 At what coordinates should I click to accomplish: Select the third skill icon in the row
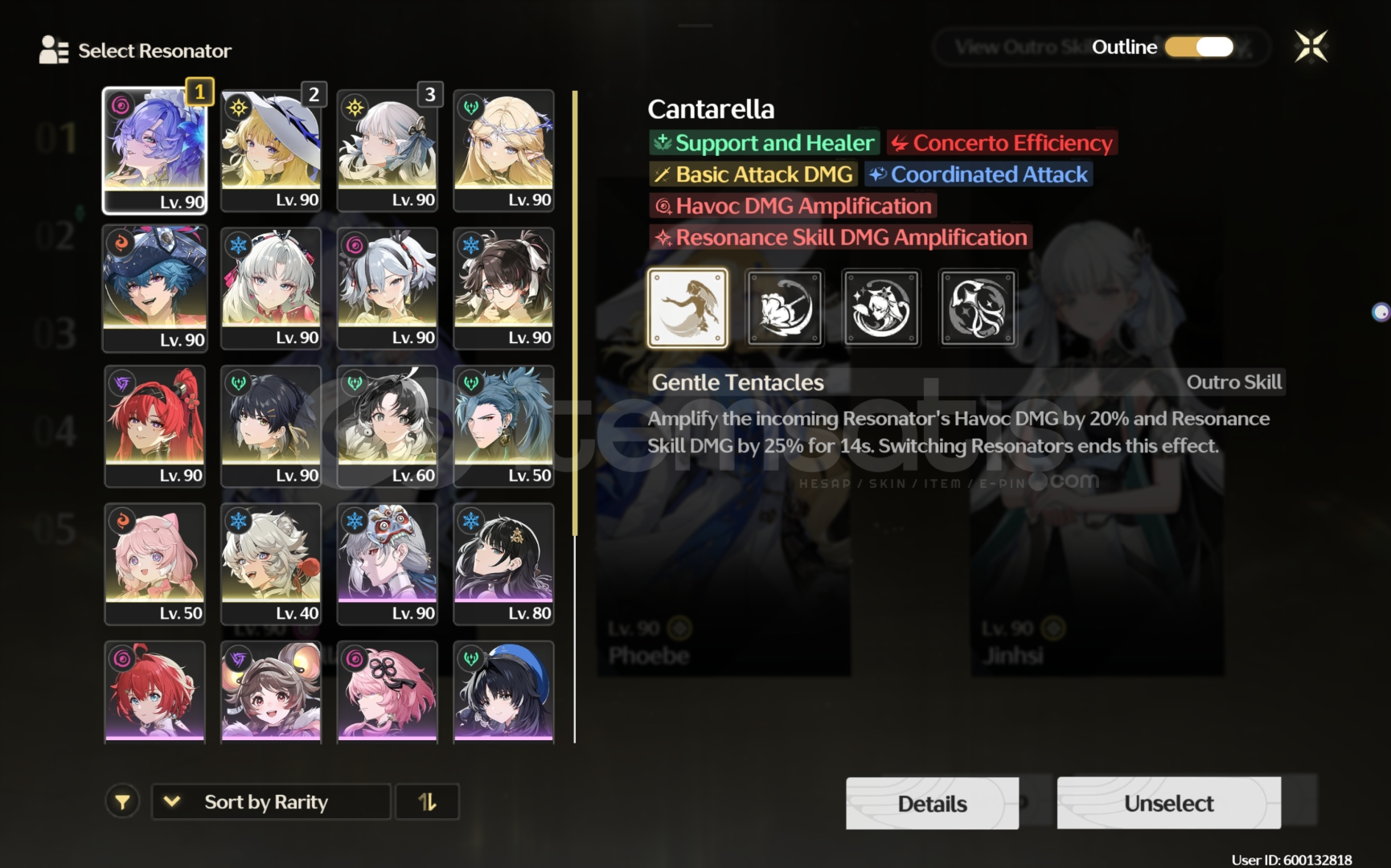pos(881,308)
